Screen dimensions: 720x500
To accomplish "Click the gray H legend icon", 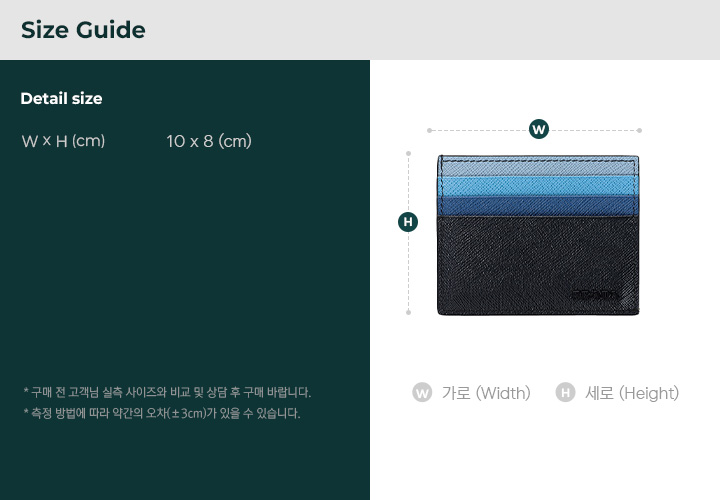I will pos(565,393).
